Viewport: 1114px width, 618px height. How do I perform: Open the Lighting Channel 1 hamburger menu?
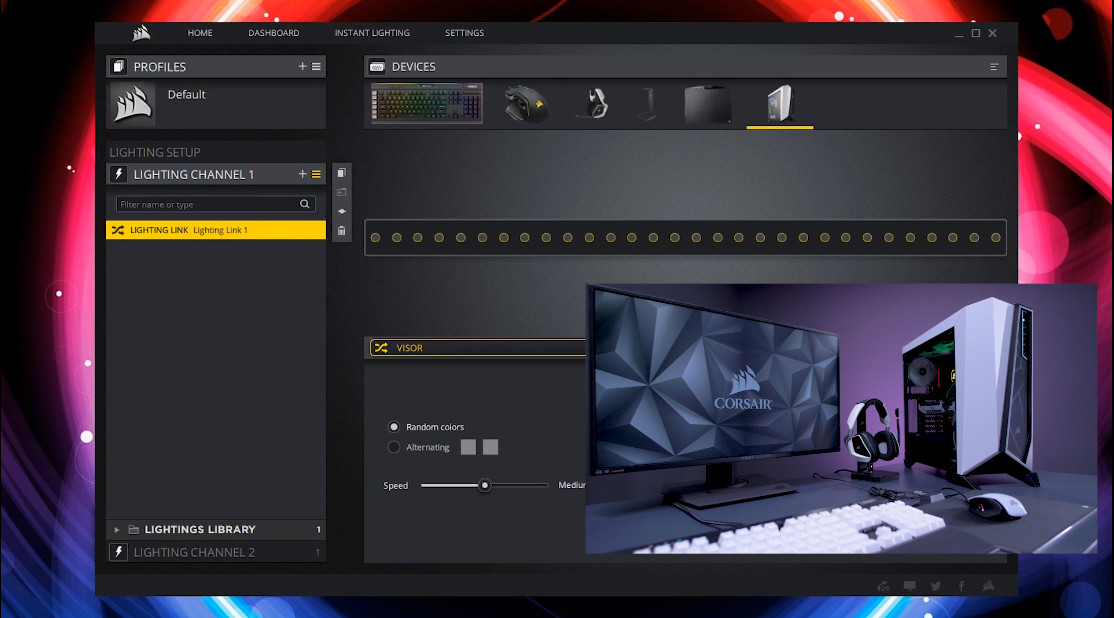316,174
